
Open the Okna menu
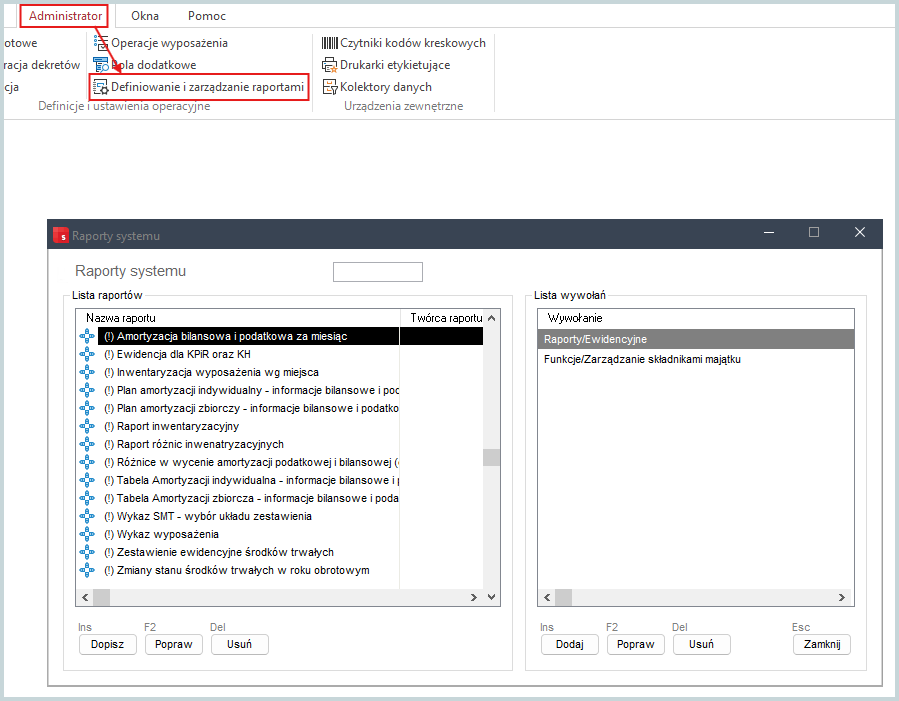click(144, 16)
